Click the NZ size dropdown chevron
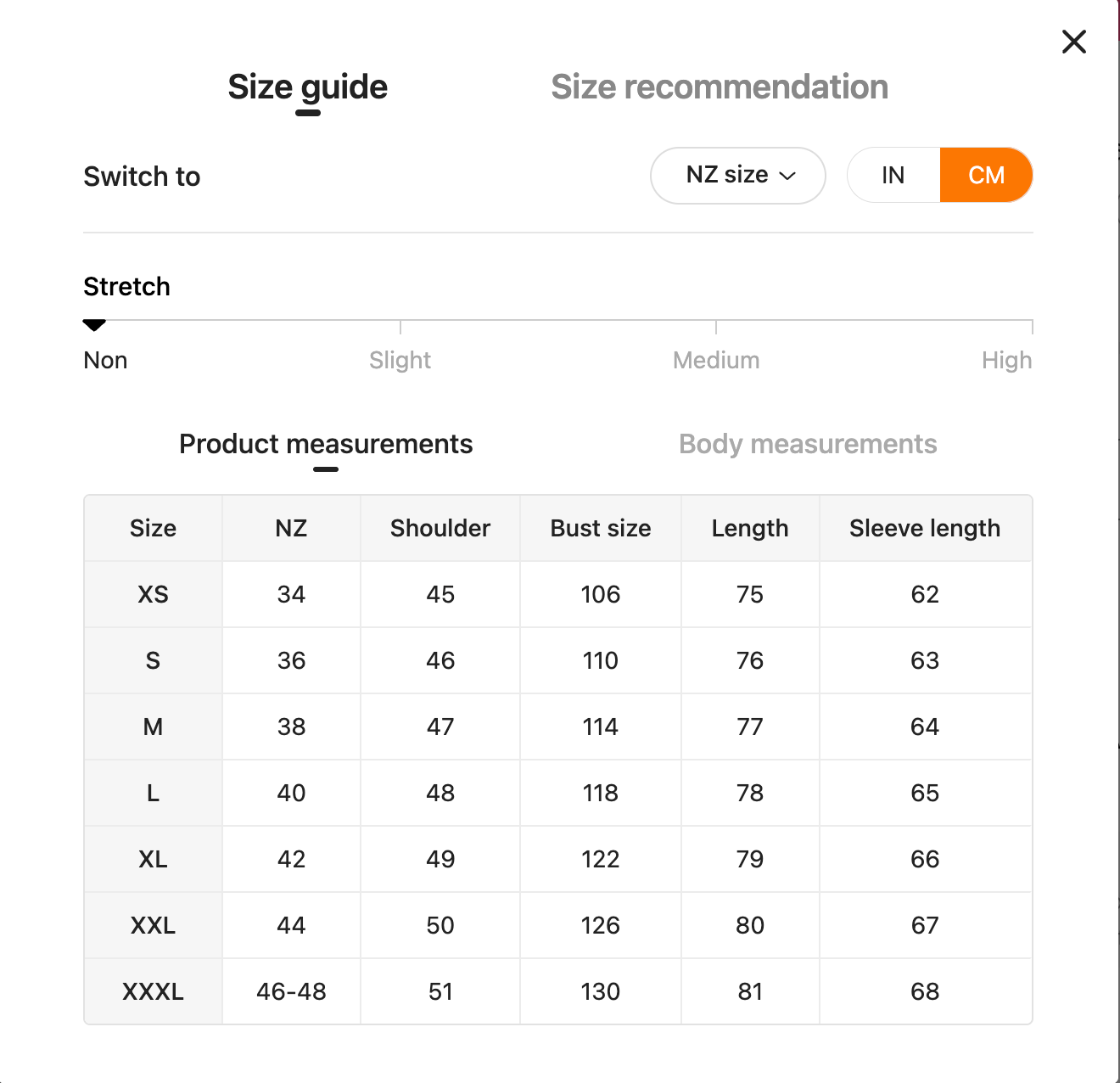The image size is (1120, 1083). (788, 176)
